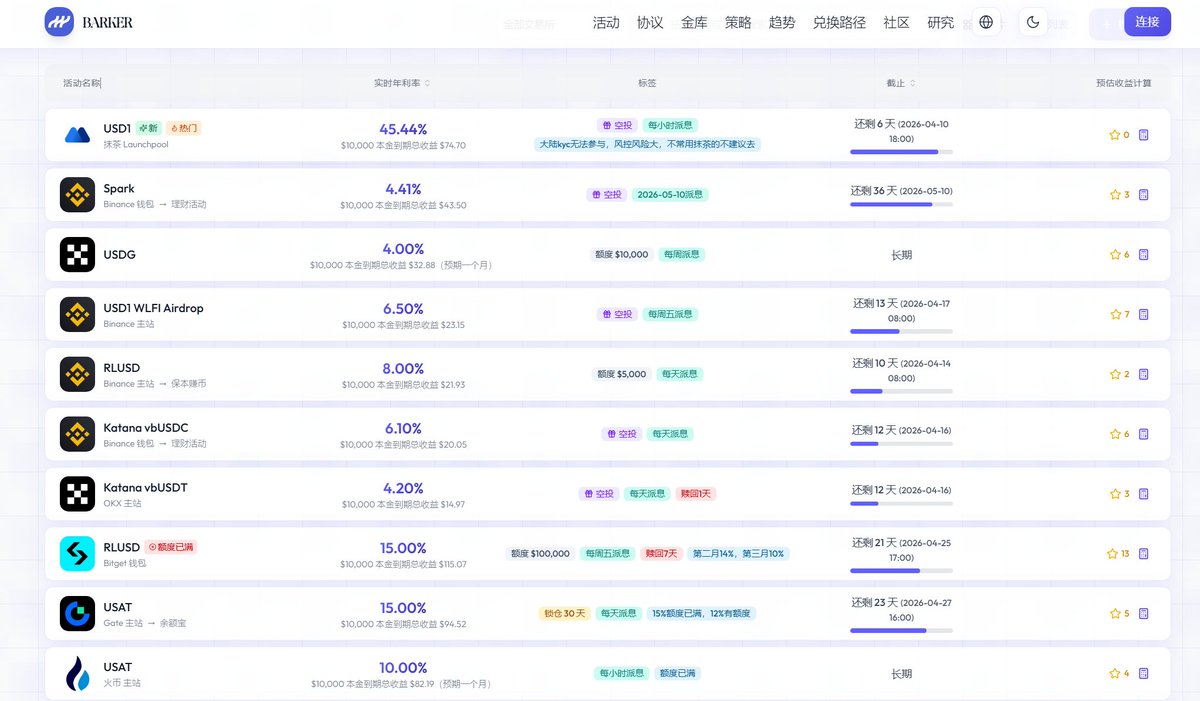
Task: Star the USD1 抹茶 Launchpool row
Action: click(x=1114, y=135)
